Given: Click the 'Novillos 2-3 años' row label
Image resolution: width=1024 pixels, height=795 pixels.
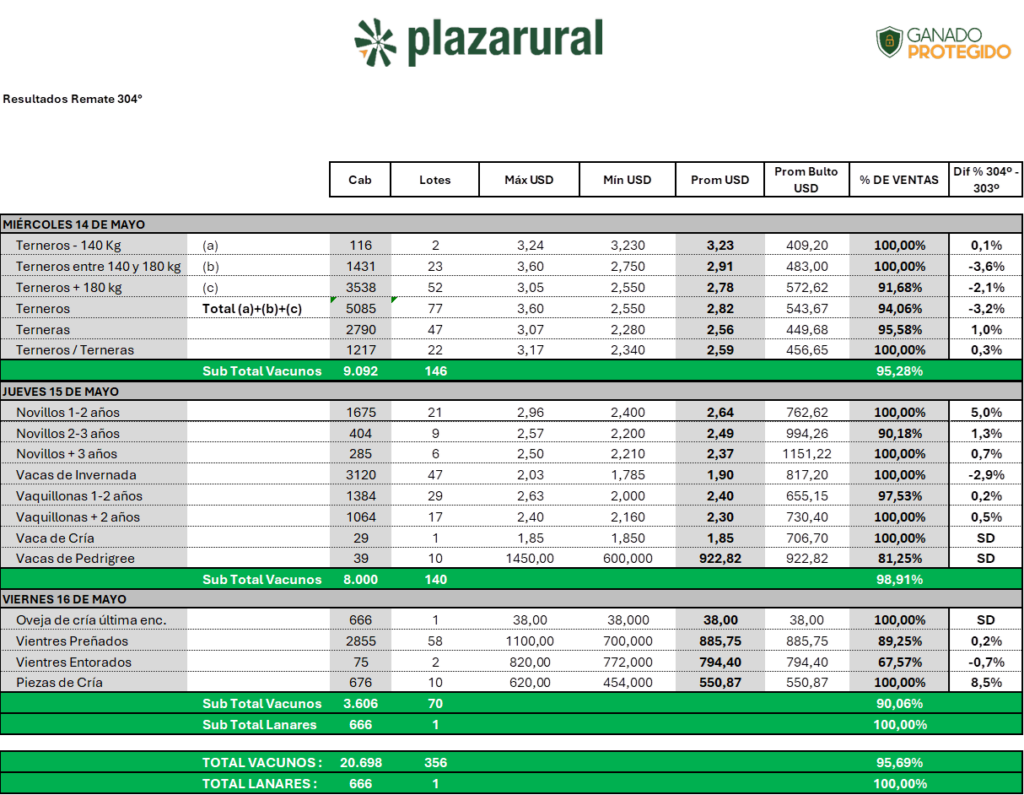Looking at the screenshot, I should tap(68, 434).
